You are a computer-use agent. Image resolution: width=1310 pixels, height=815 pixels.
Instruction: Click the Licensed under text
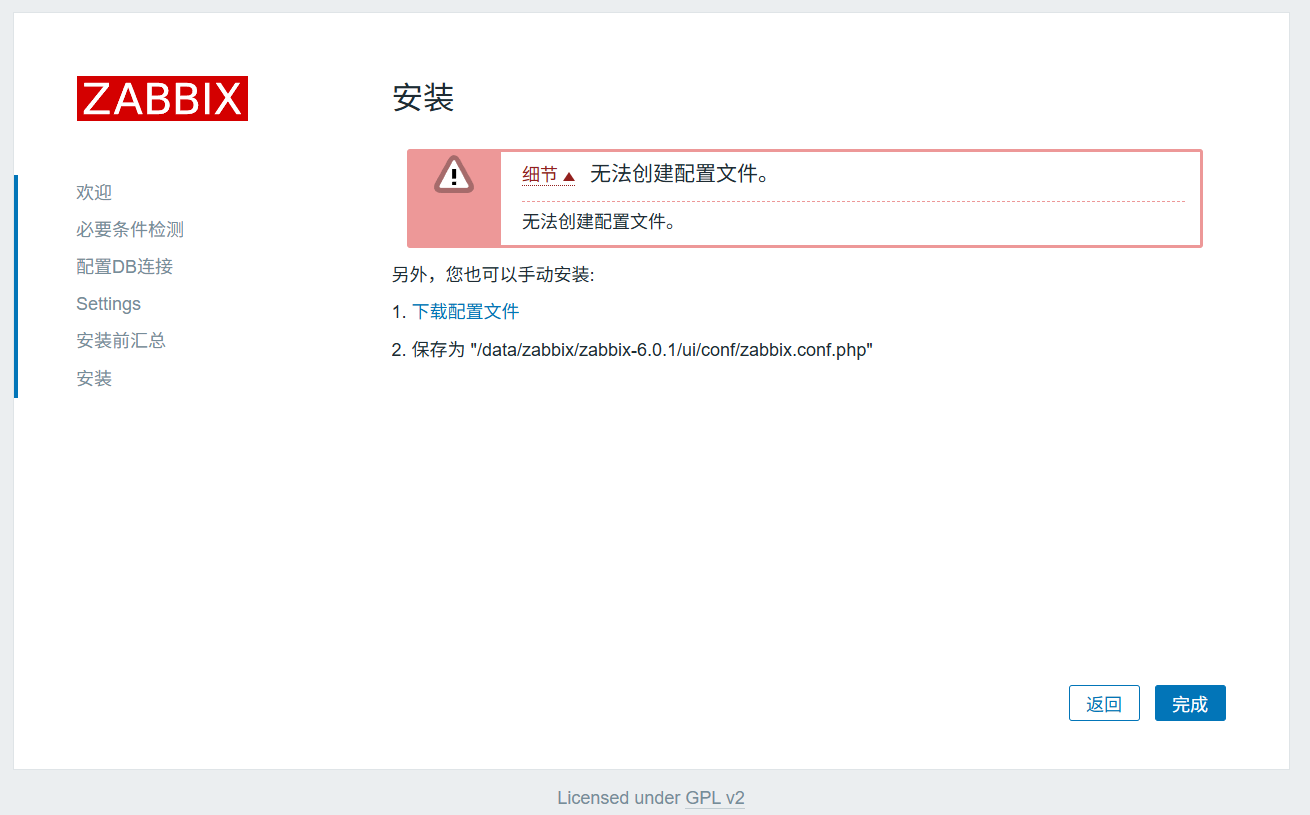click(x=619, y=798)
